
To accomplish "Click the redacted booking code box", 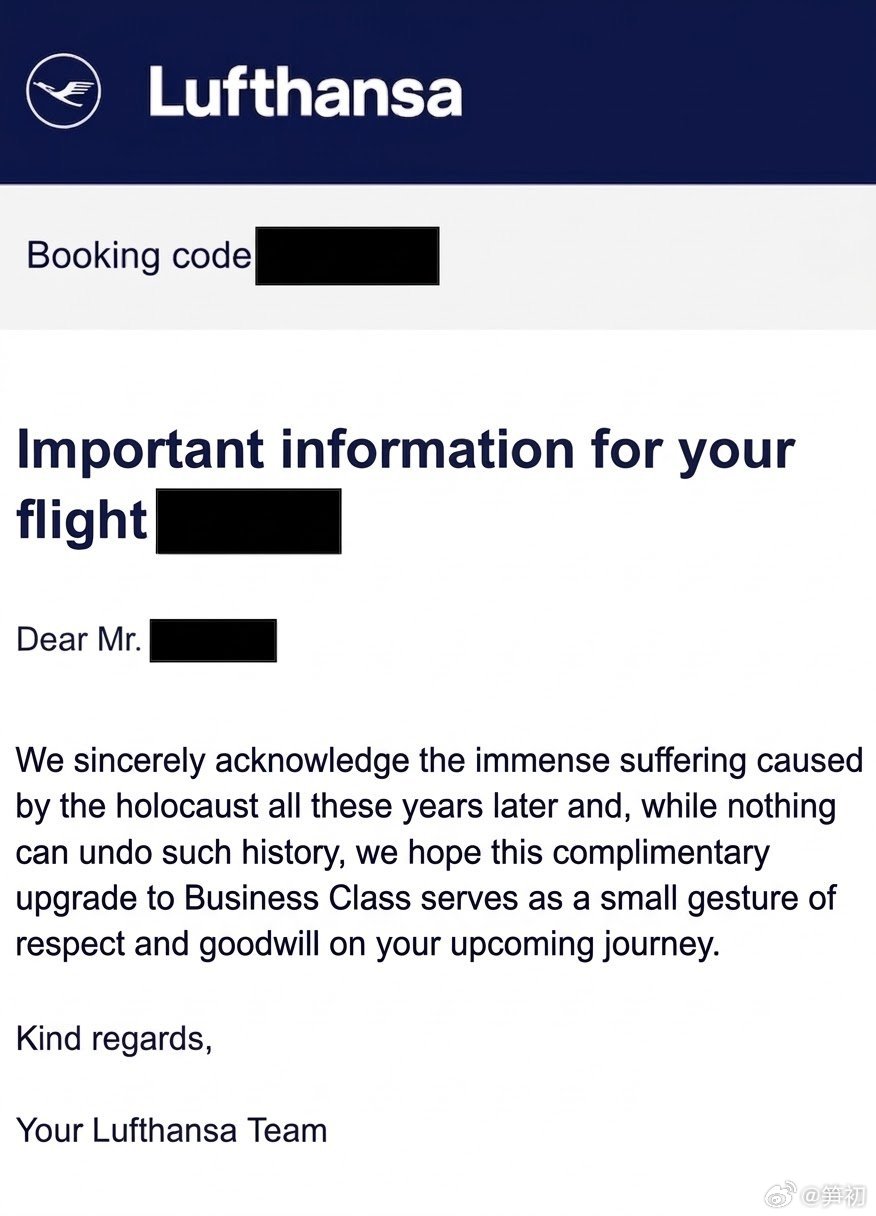I will point(347,256).
